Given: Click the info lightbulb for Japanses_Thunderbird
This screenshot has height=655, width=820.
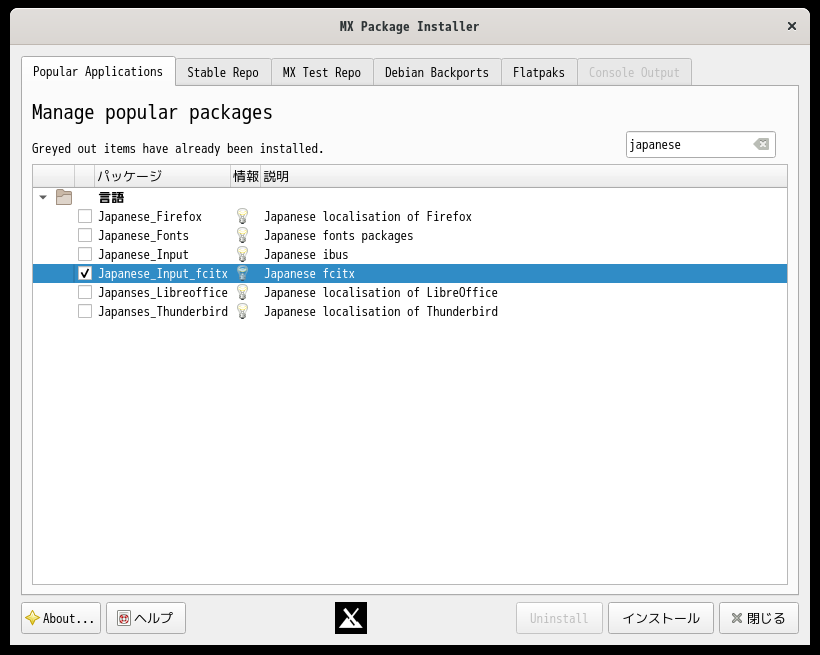Looking at the screenshot, I should 241,311.
